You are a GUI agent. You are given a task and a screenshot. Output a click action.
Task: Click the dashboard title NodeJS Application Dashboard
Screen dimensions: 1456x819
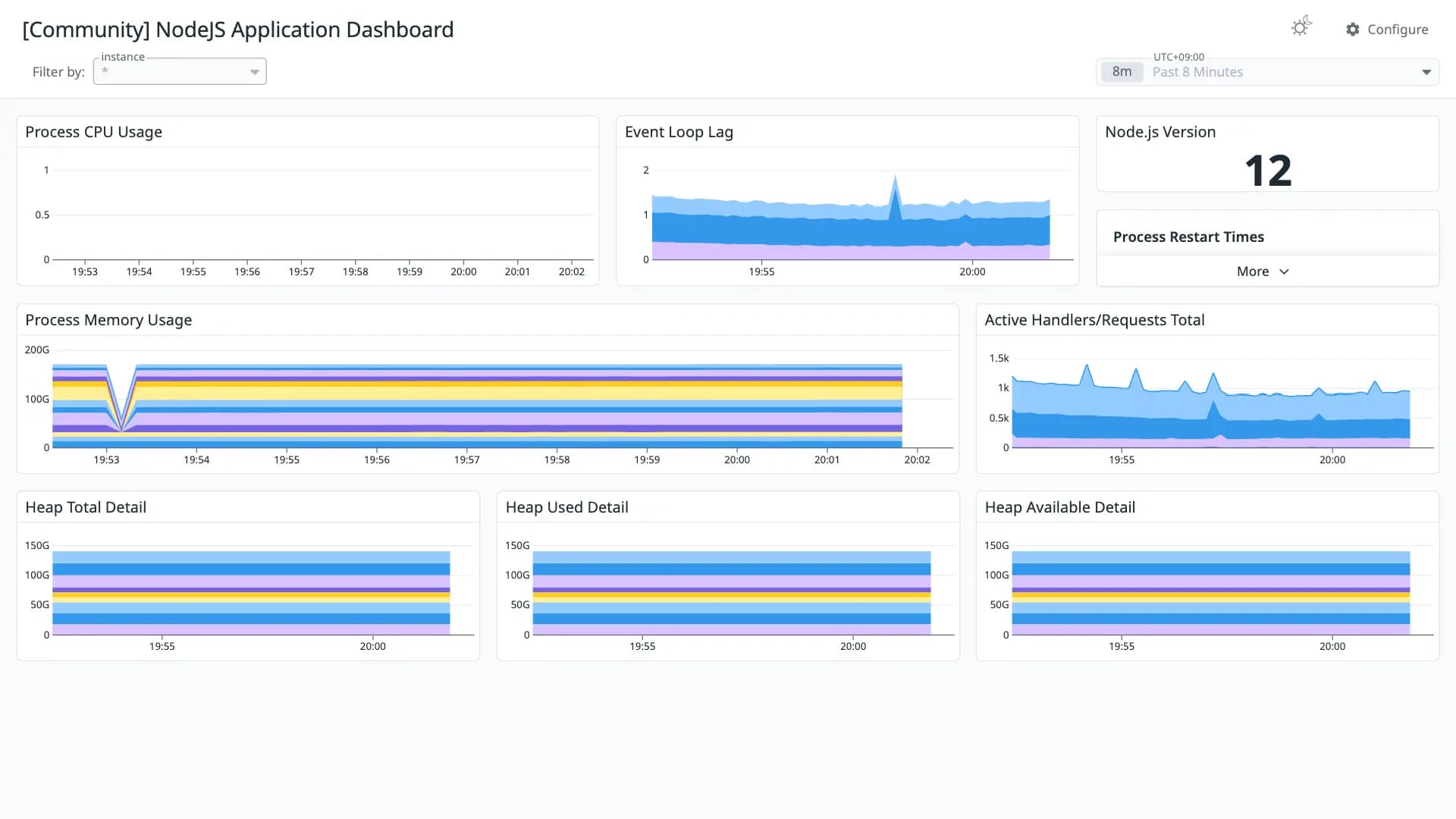238,30
